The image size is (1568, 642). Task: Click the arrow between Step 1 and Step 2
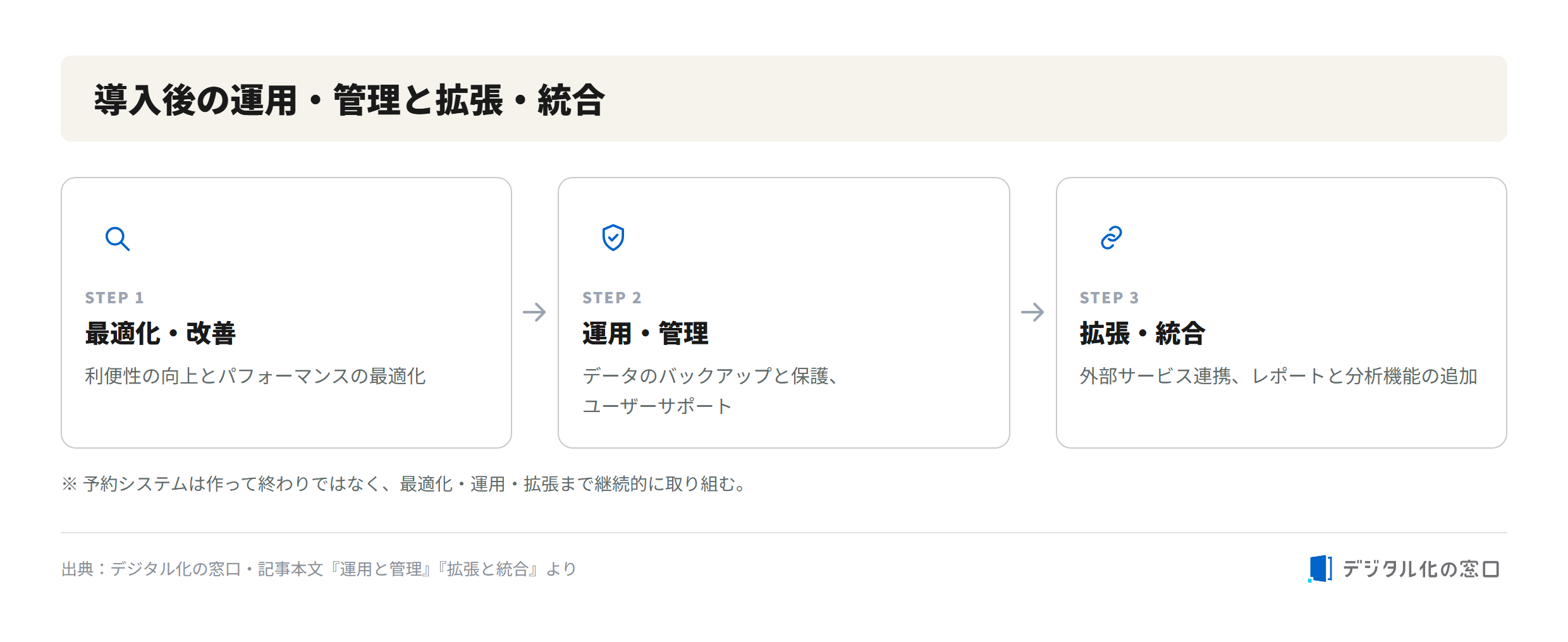(534, 312)
